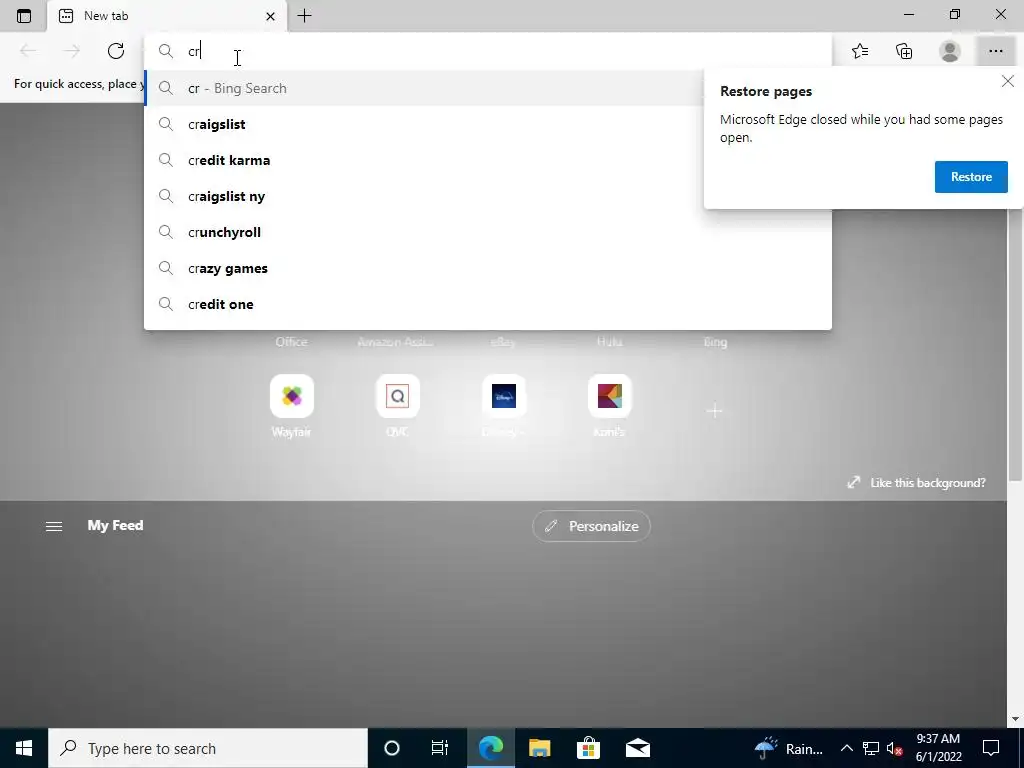This screenshot has width=1024, height=768.
Task: Open the Mail app from taskbar
Action: click(x=637, y=748)
